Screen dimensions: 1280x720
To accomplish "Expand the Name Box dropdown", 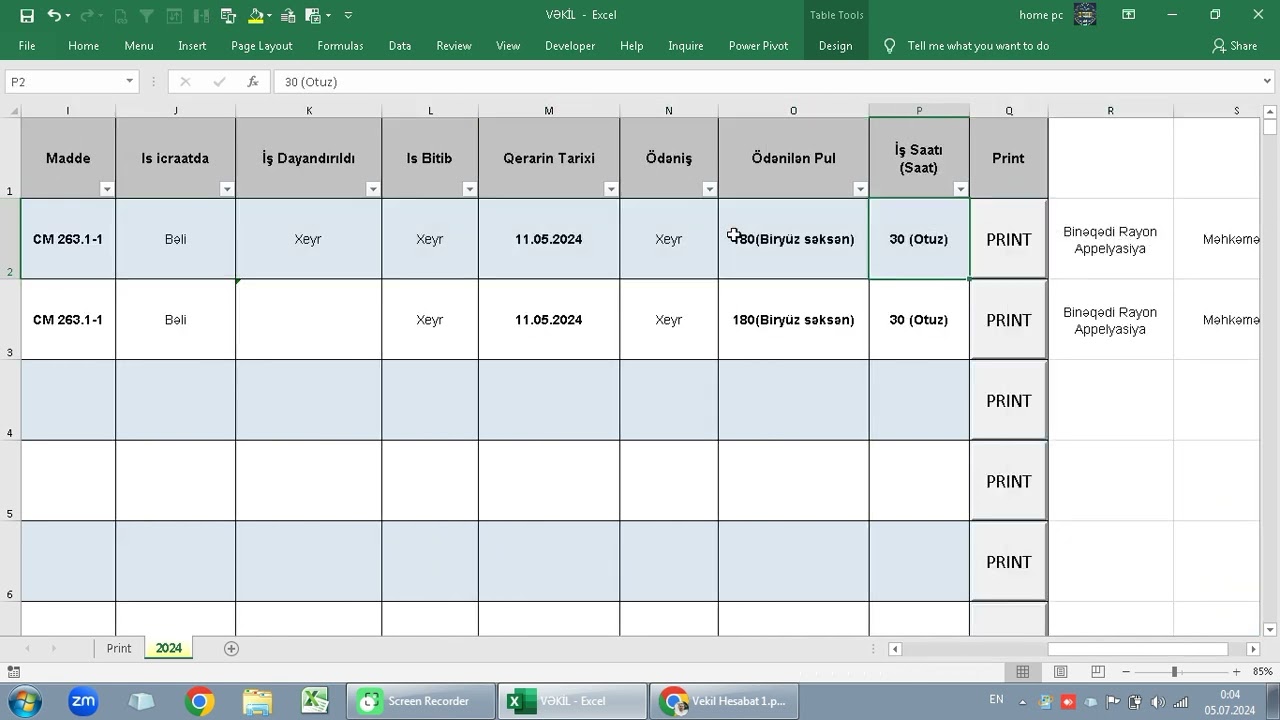I will 129,82.
